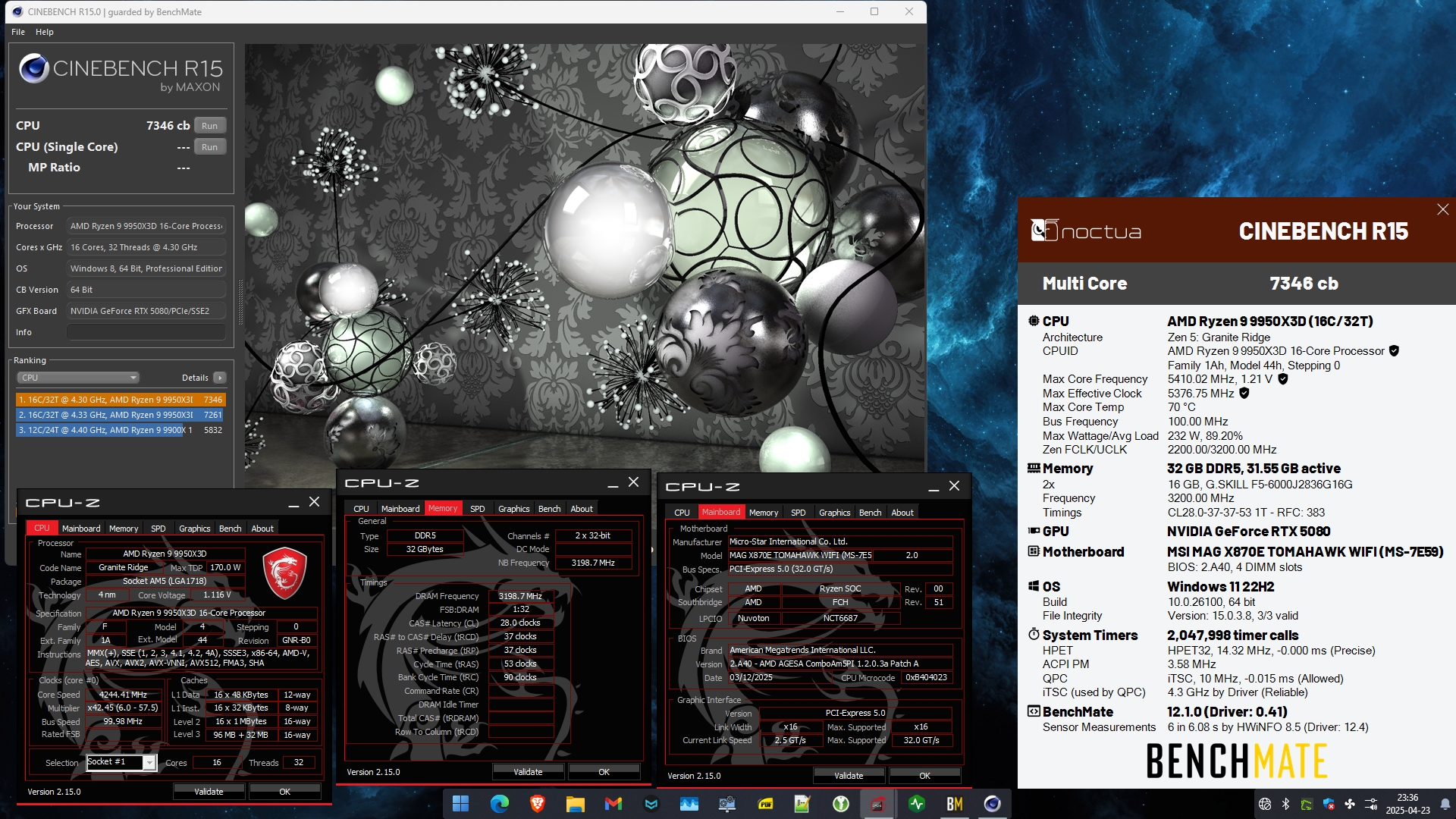
Task: Click the Cinebench R15 logo icon
Action: click(34, 69)
